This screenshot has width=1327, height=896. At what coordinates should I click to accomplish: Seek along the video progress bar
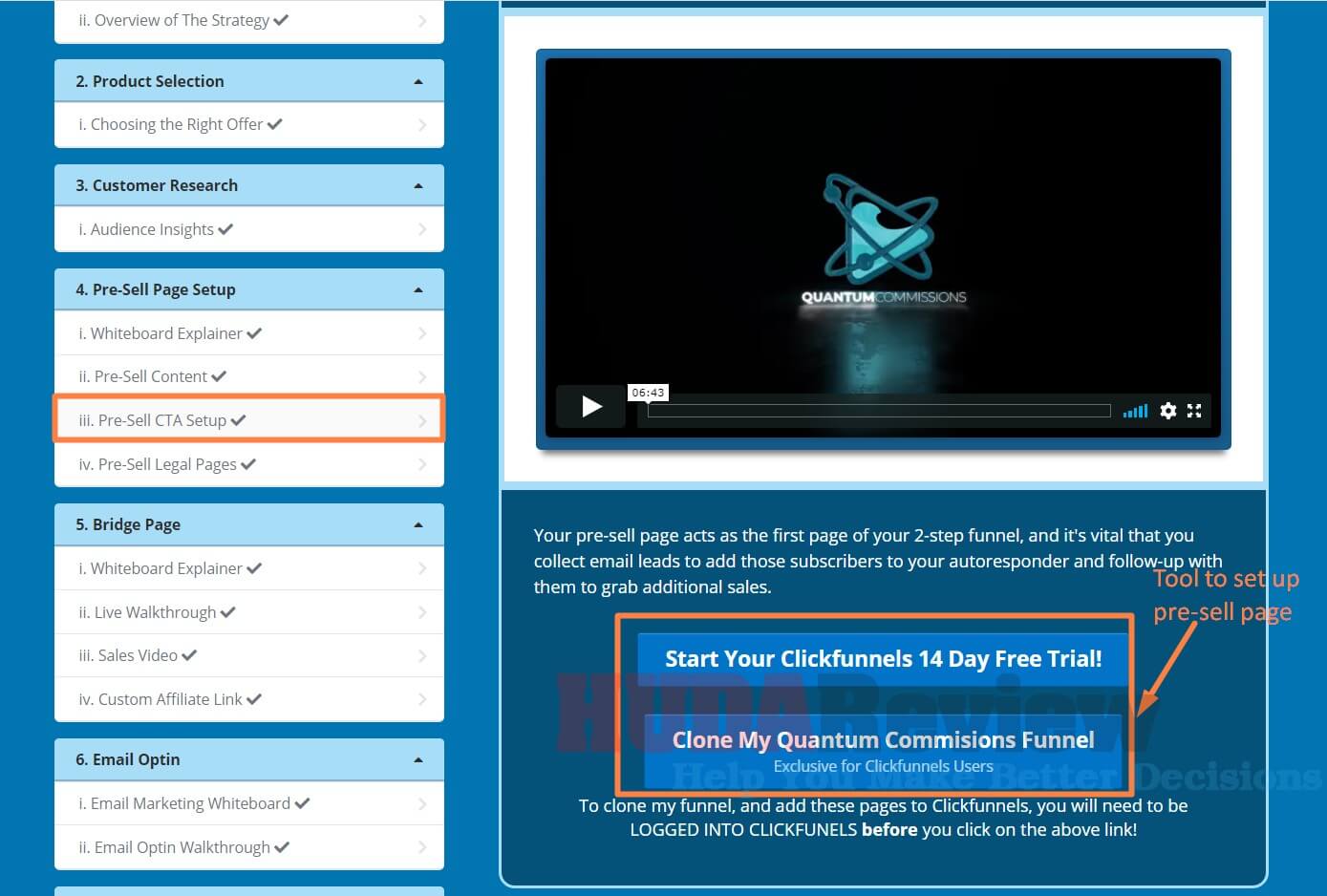(879, 411)
